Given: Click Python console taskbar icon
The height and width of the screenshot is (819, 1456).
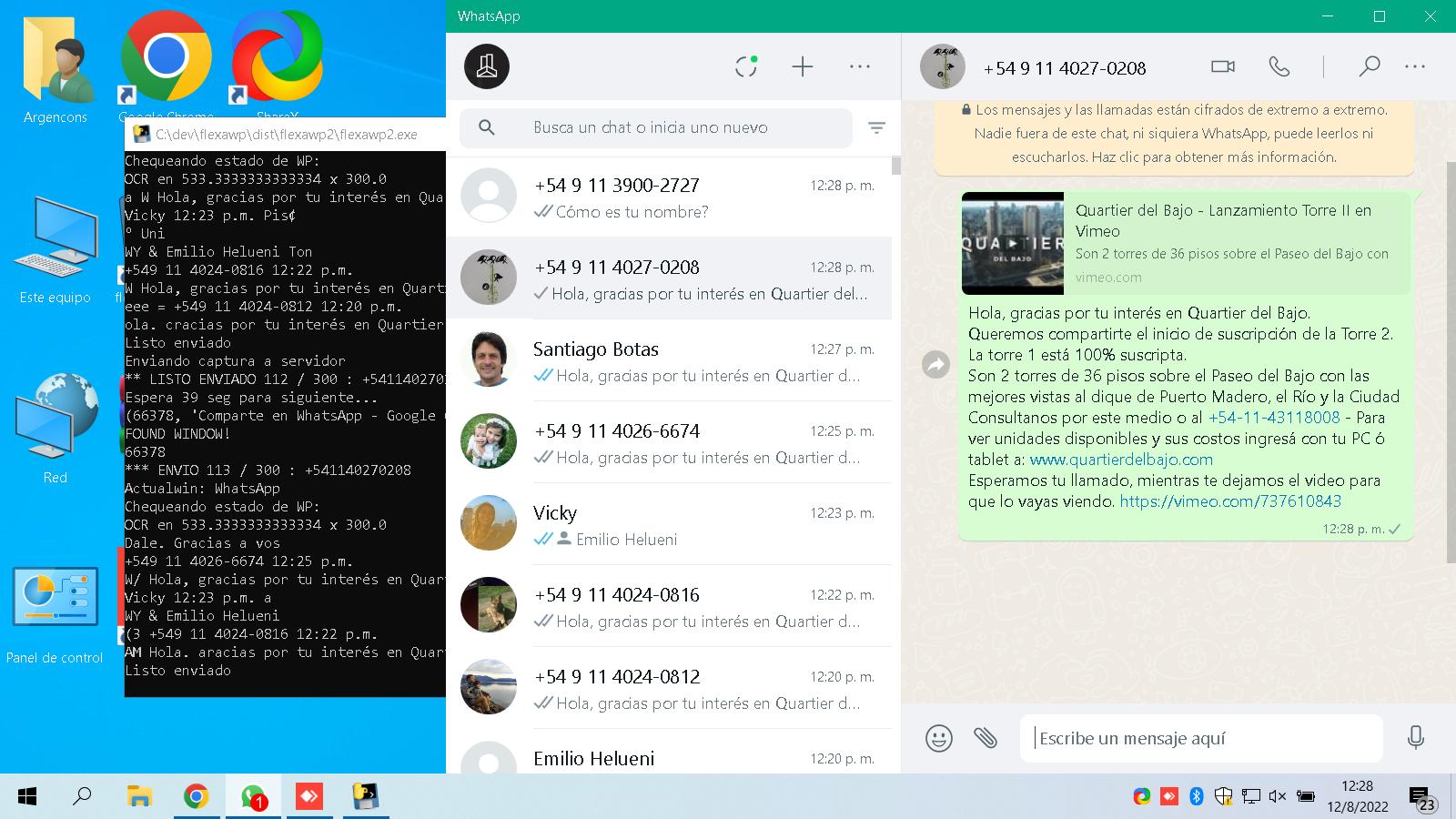Looking at the screenshot, I should (366, 797).
